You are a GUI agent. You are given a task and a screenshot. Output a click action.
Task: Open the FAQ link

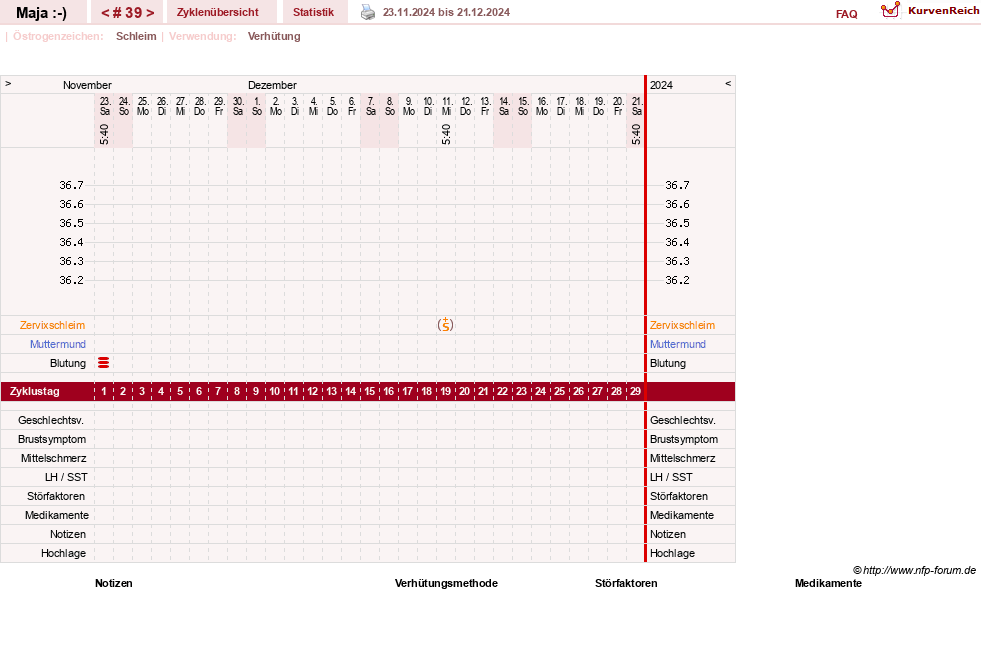[846, 14]
